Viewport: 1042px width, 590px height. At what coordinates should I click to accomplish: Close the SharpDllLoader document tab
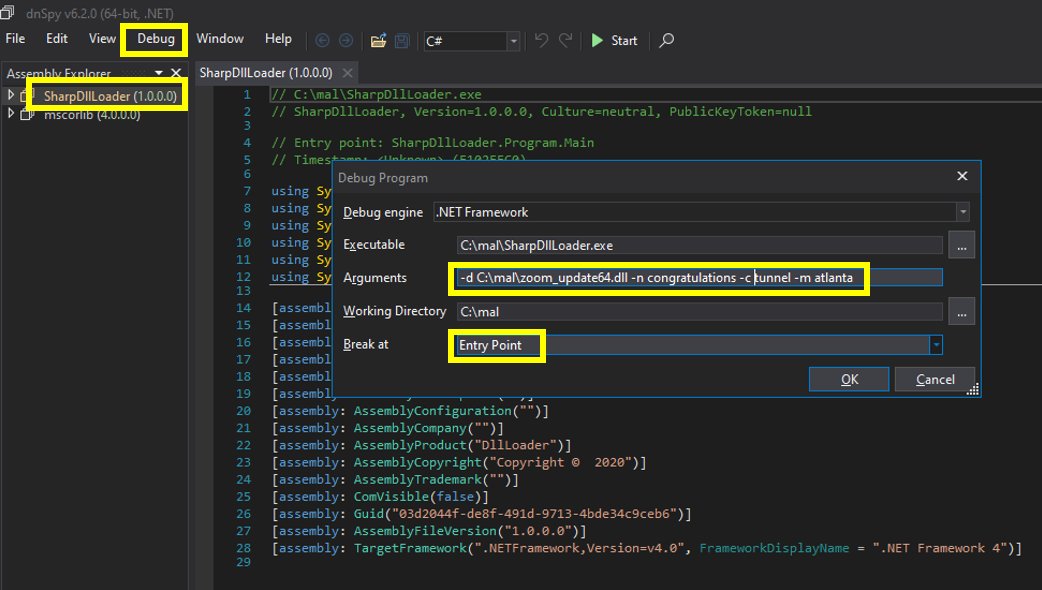click(x=347, y=72)
